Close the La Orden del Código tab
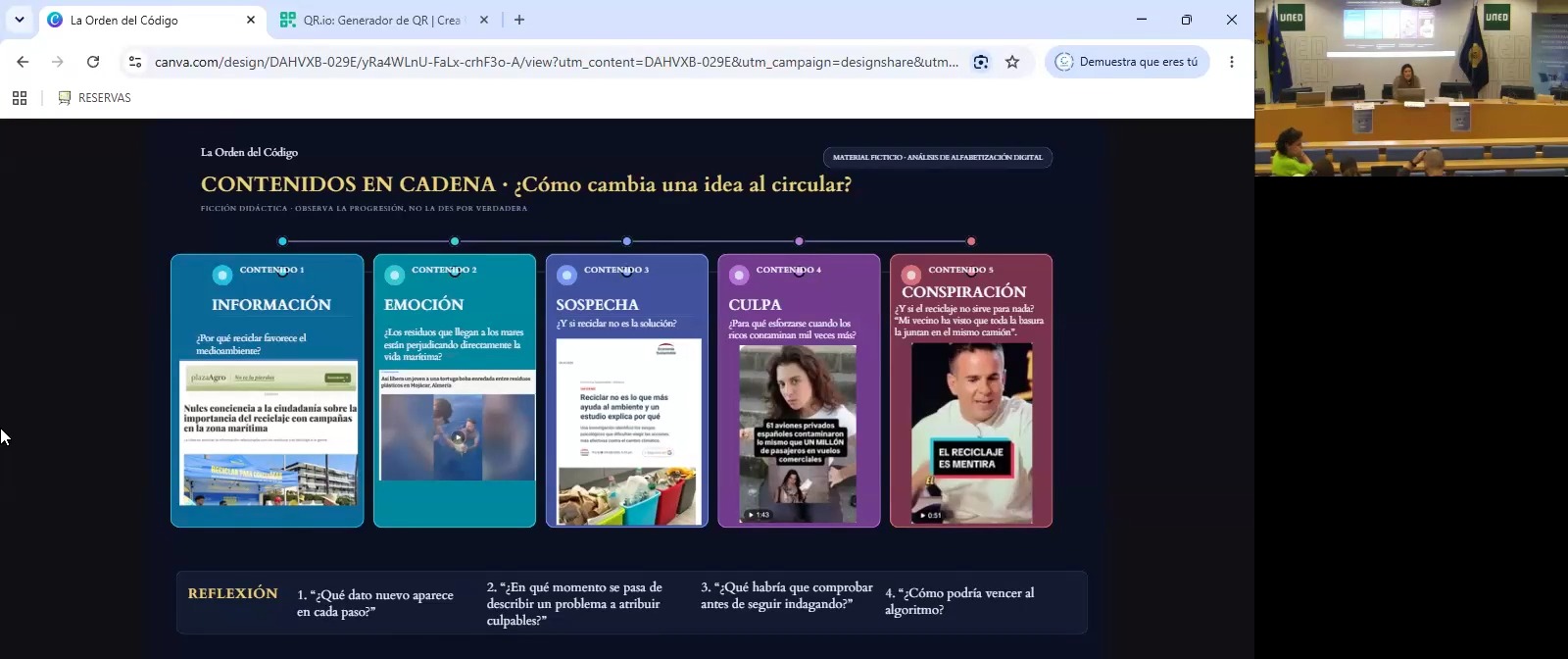 (251, 20)
